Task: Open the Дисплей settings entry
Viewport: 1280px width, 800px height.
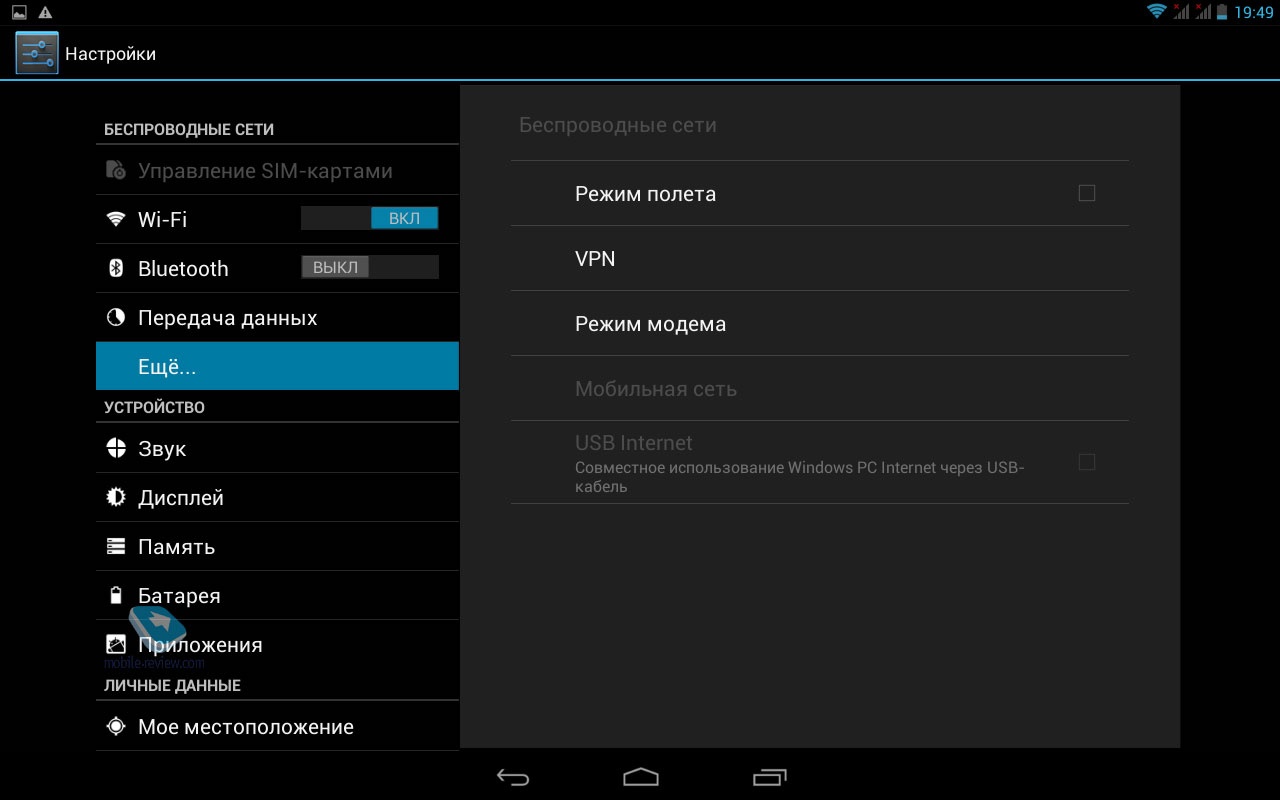Action: click(277, 498)
